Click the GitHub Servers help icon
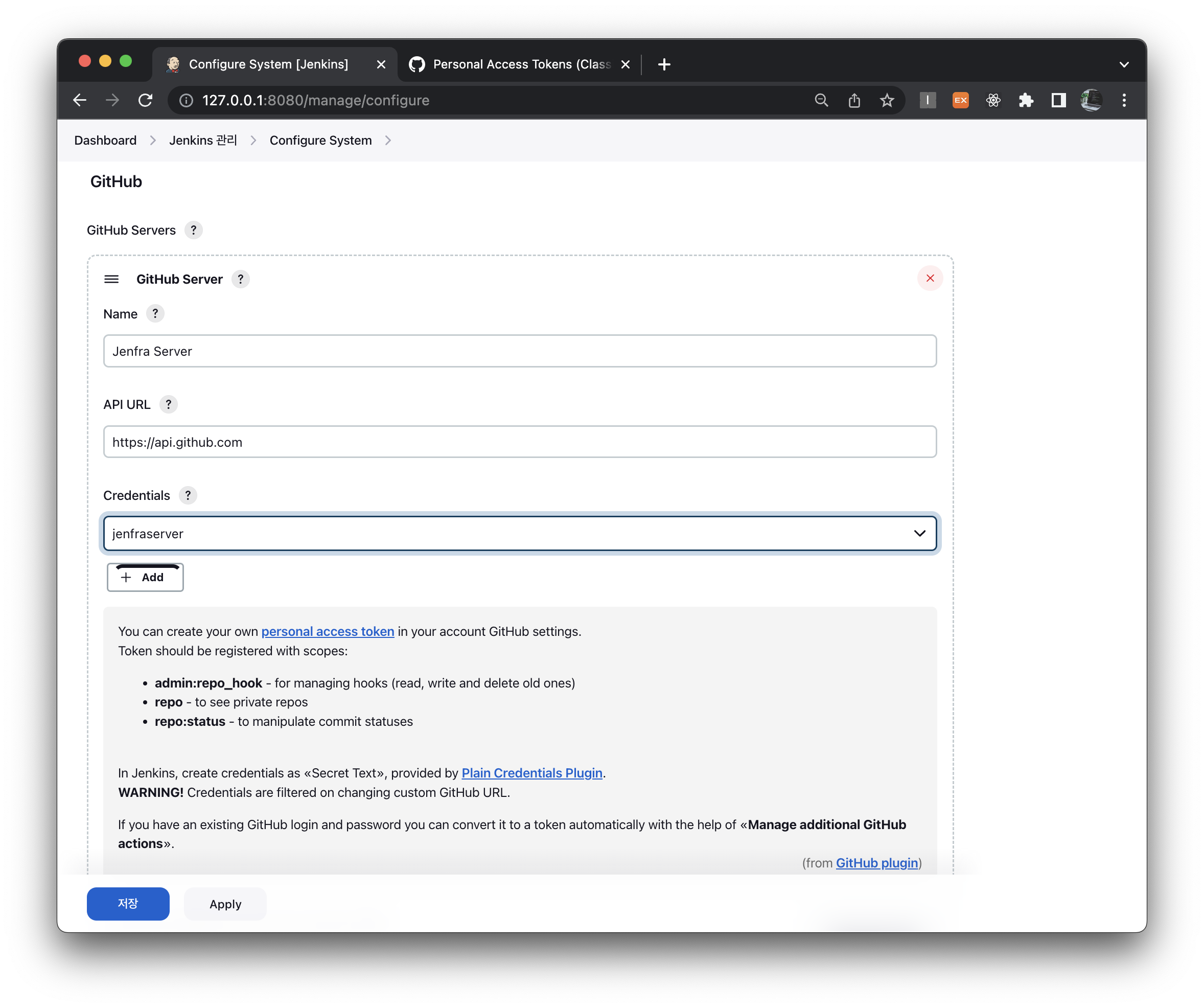The height and width of the screenshot is (1008, 1204). [193, 230]
